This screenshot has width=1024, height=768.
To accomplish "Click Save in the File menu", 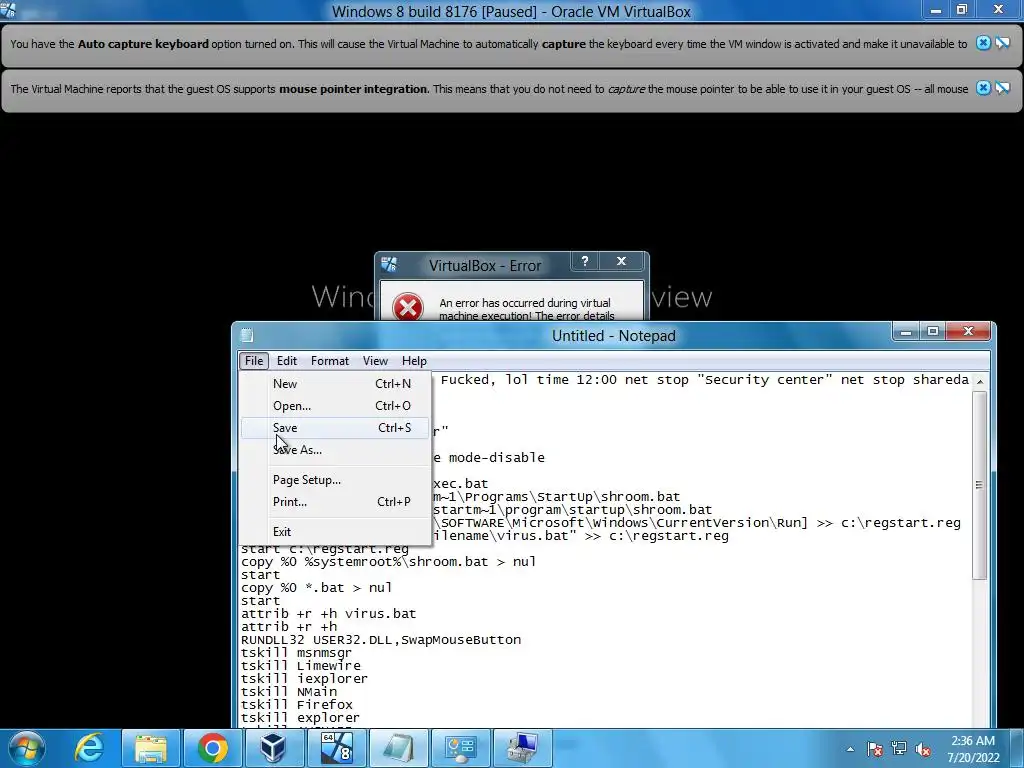I will tap(335, 428).
